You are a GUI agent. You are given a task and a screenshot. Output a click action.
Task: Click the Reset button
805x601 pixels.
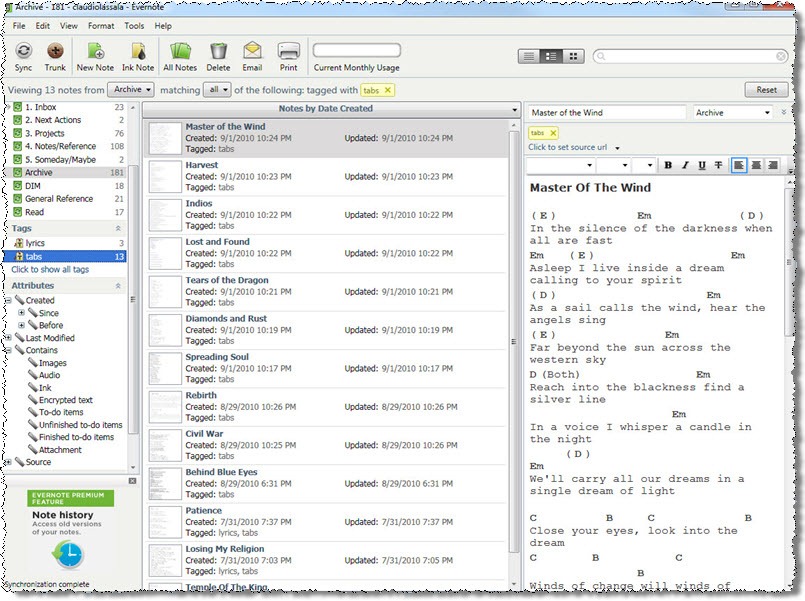point(766,89)
